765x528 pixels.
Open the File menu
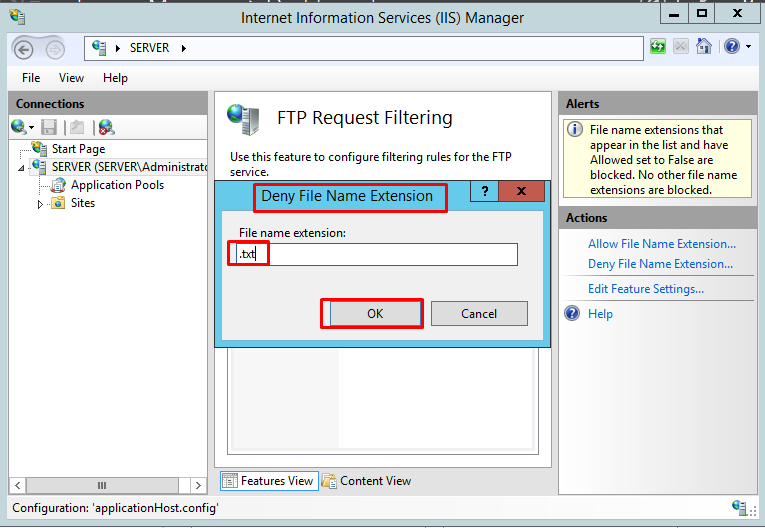point(31,77)
